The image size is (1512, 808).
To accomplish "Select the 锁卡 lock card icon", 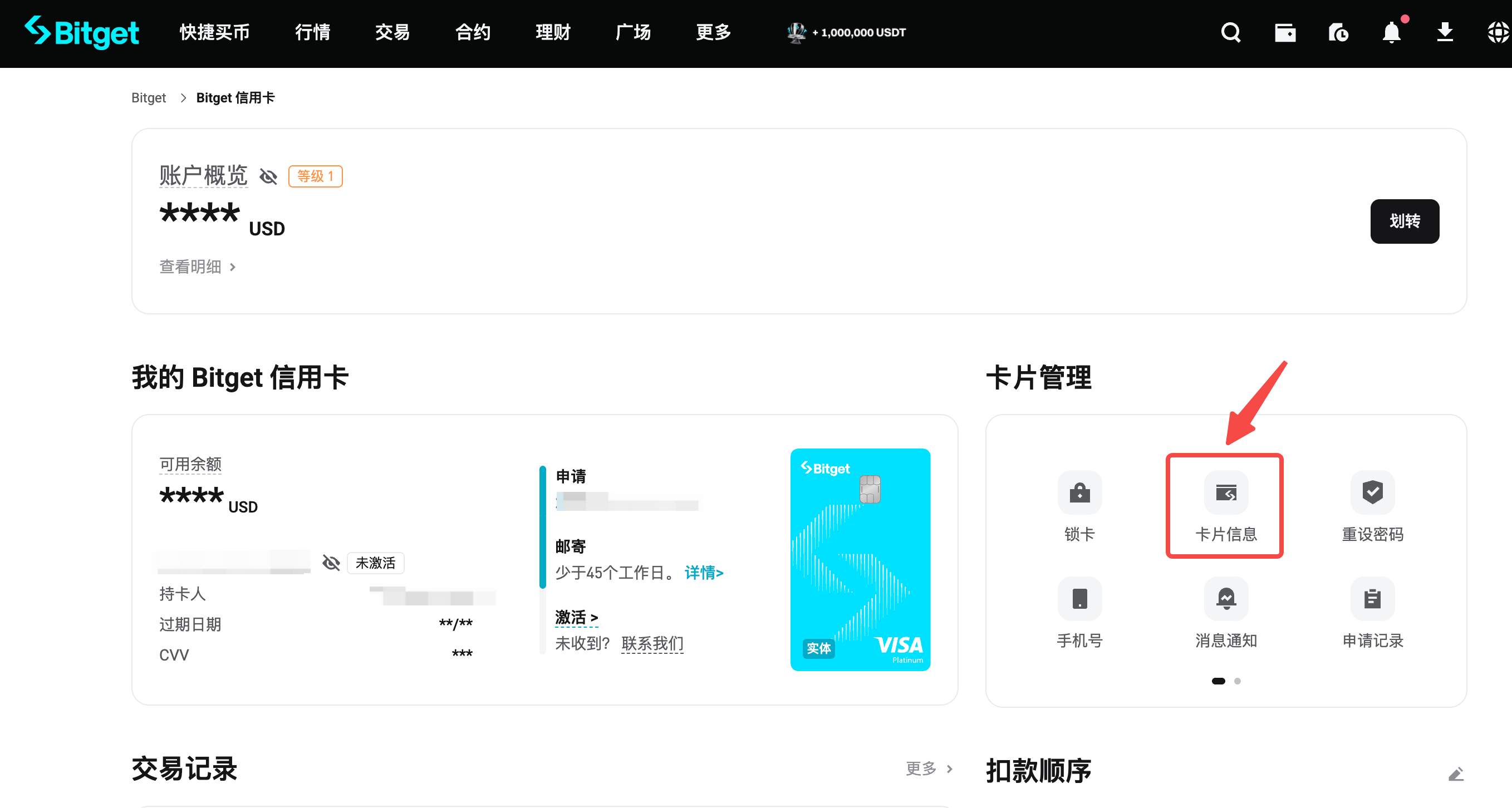I will (1079, 493).
